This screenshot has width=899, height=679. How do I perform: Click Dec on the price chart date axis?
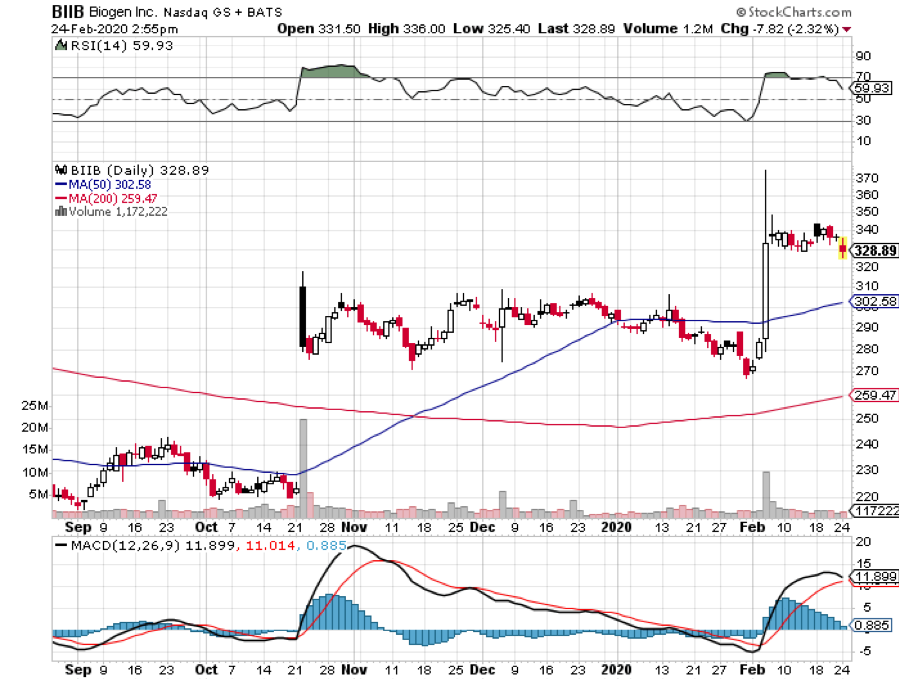point(482,527)
